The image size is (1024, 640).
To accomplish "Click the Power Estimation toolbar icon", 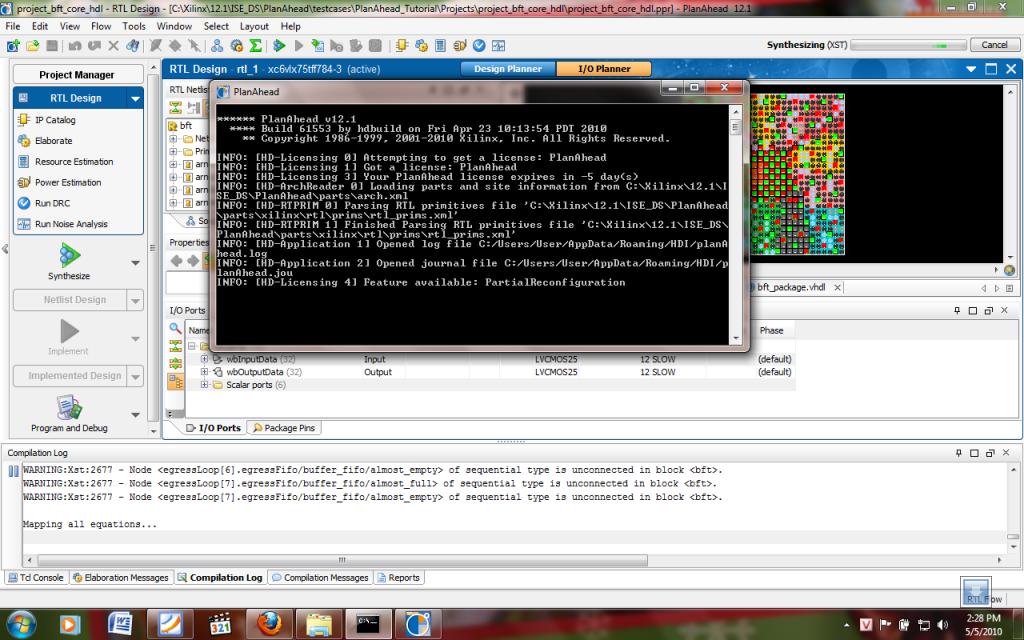I will 460,46.
